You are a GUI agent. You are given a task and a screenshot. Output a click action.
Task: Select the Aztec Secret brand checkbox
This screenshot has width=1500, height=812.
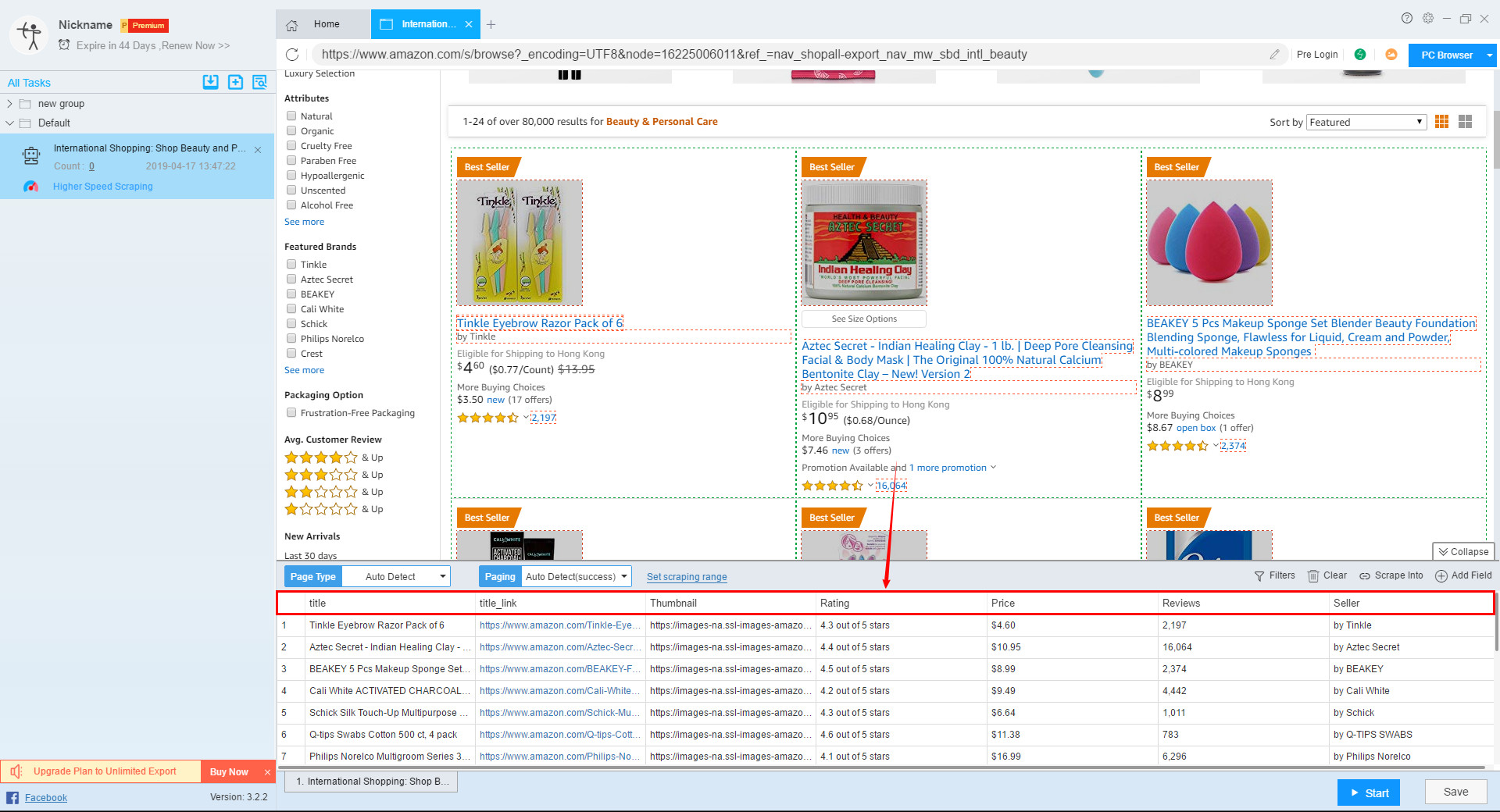coord(291,279)
